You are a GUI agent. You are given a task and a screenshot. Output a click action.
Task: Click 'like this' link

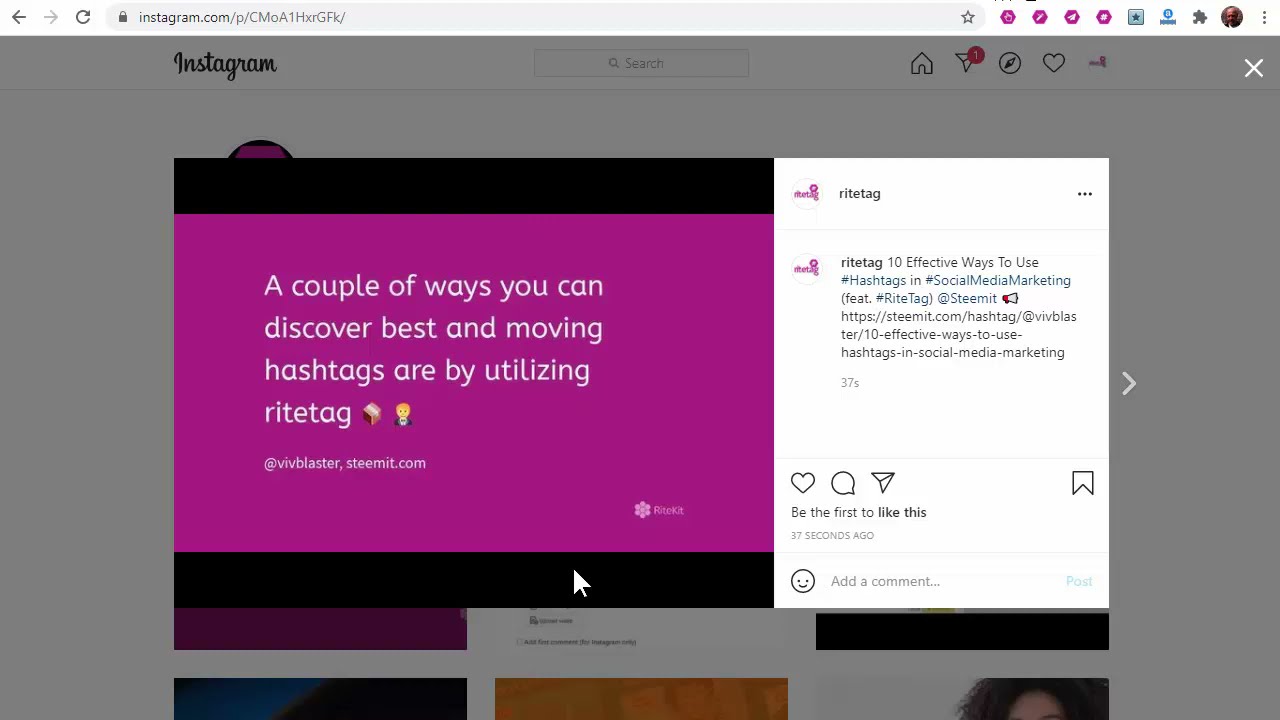click(x=902, y=512)
